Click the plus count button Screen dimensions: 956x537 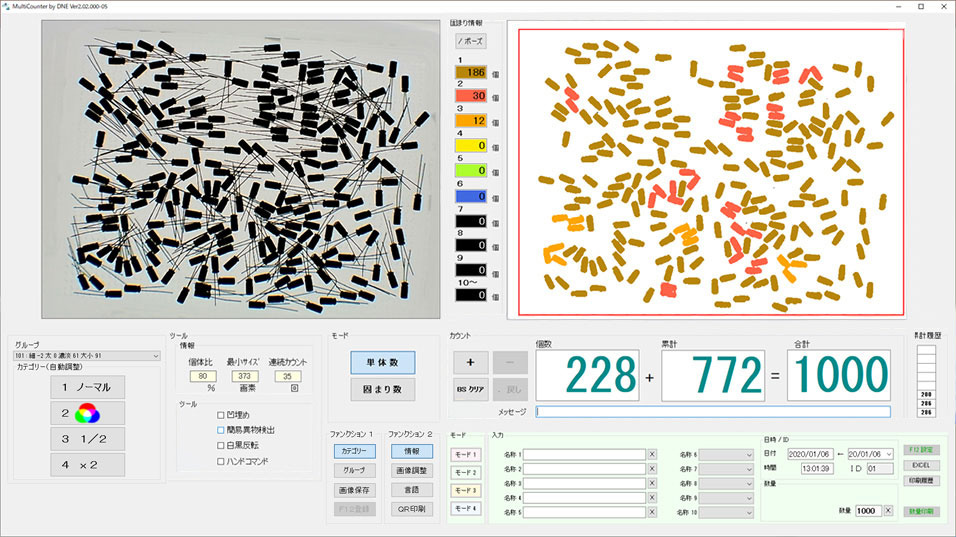point(470,363)
